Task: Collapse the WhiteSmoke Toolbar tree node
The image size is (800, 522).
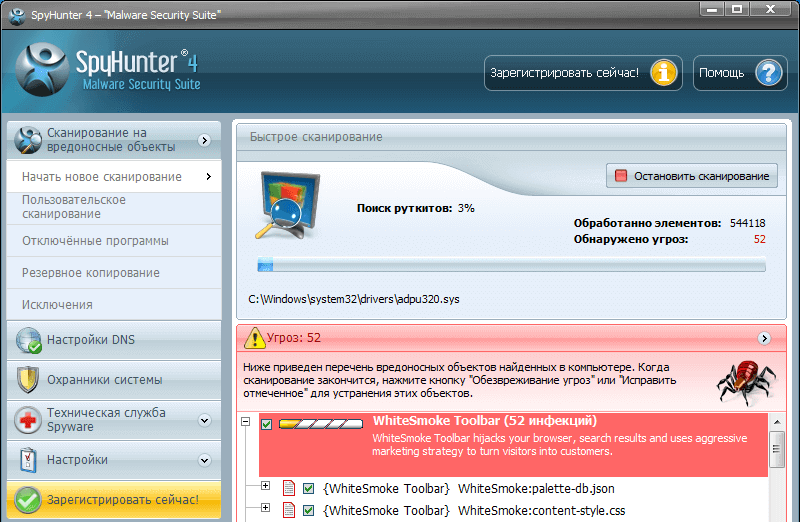Action: coord(246,421)
